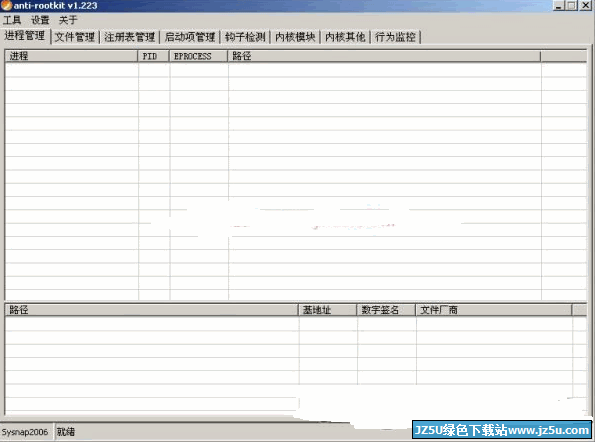Open the 启动项管理 tab
The height and width of the screenshot is (442, 595).
190,37
